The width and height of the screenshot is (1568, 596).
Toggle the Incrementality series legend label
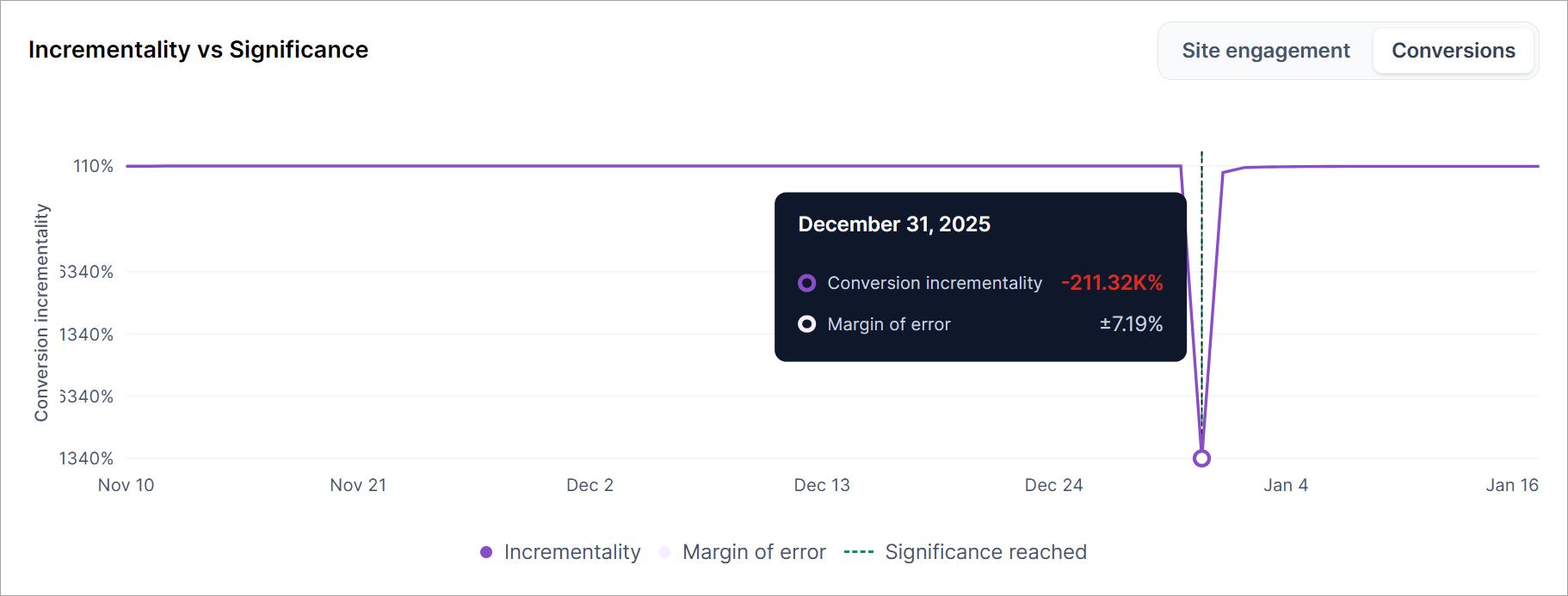[572, 552]
